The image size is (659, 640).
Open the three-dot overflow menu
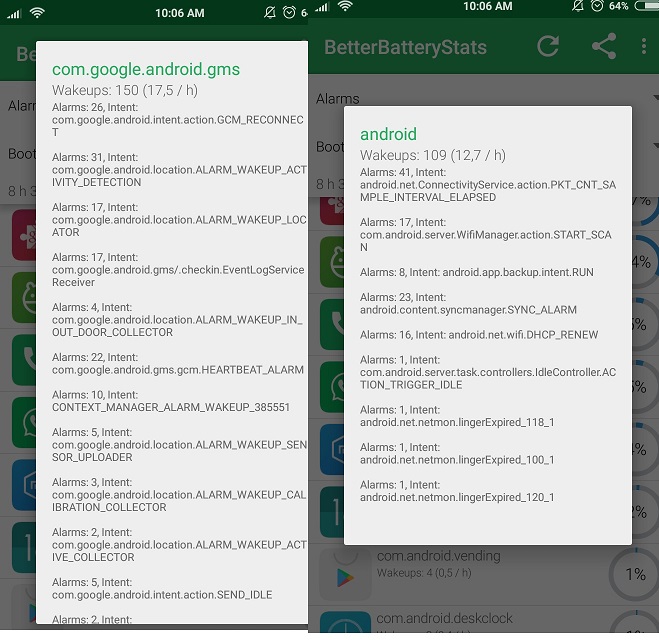point(644,46)
